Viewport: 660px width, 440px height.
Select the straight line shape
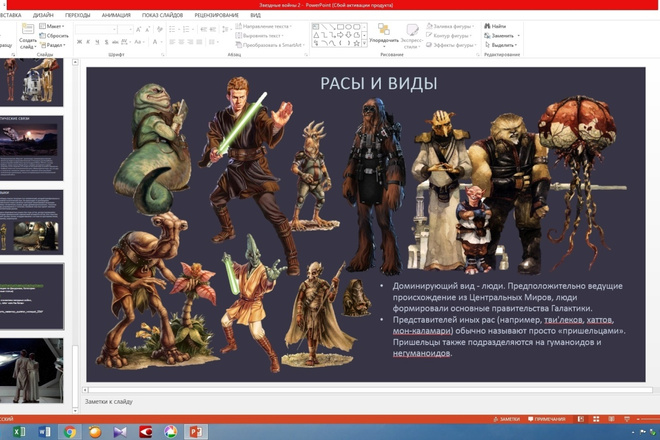(x=324, y=27)
